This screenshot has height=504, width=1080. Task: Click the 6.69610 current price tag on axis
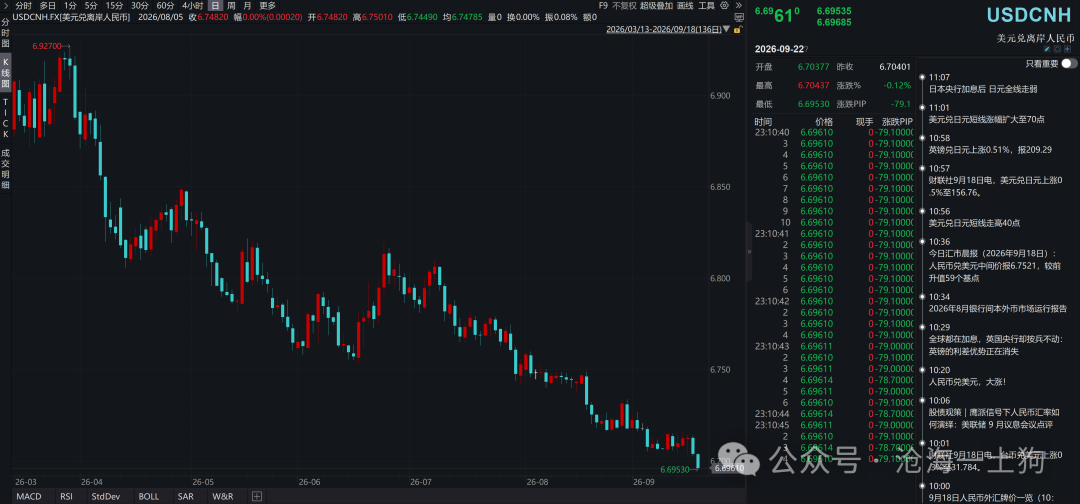(728, 468)
